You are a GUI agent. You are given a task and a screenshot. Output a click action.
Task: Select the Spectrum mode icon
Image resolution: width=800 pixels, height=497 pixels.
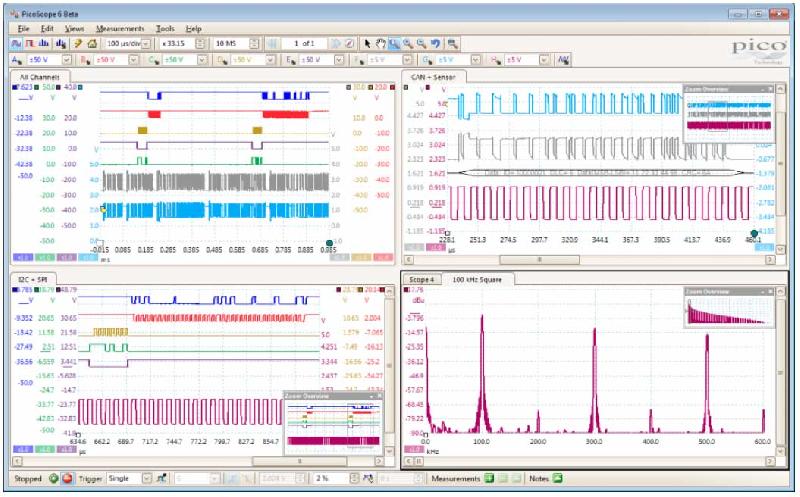coord(45,44)
